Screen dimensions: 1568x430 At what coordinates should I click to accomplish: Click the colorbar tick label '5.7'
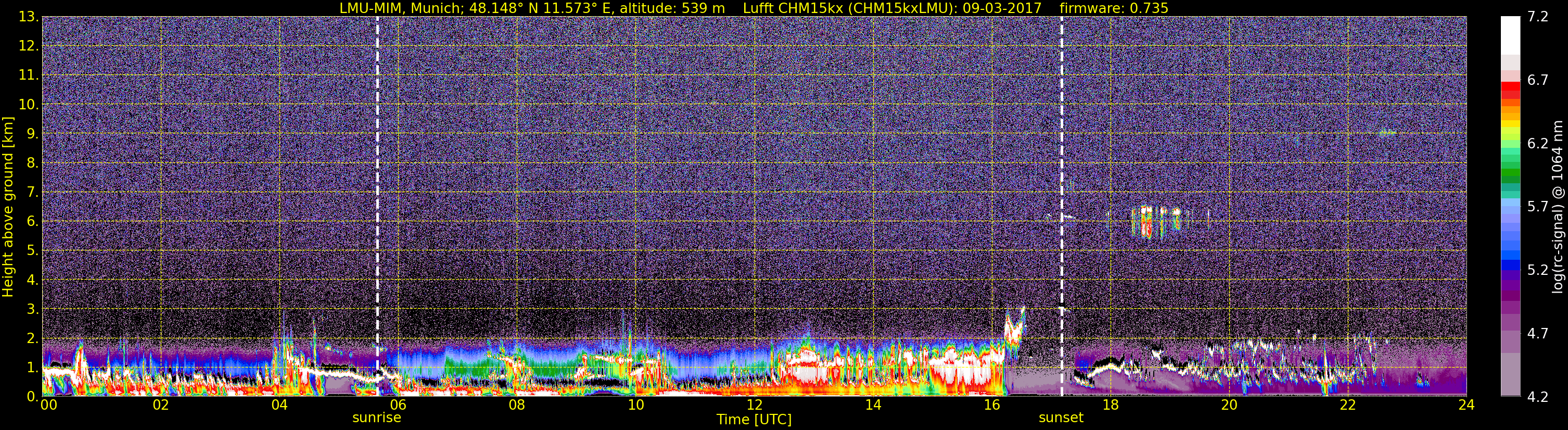(1538, 207)
